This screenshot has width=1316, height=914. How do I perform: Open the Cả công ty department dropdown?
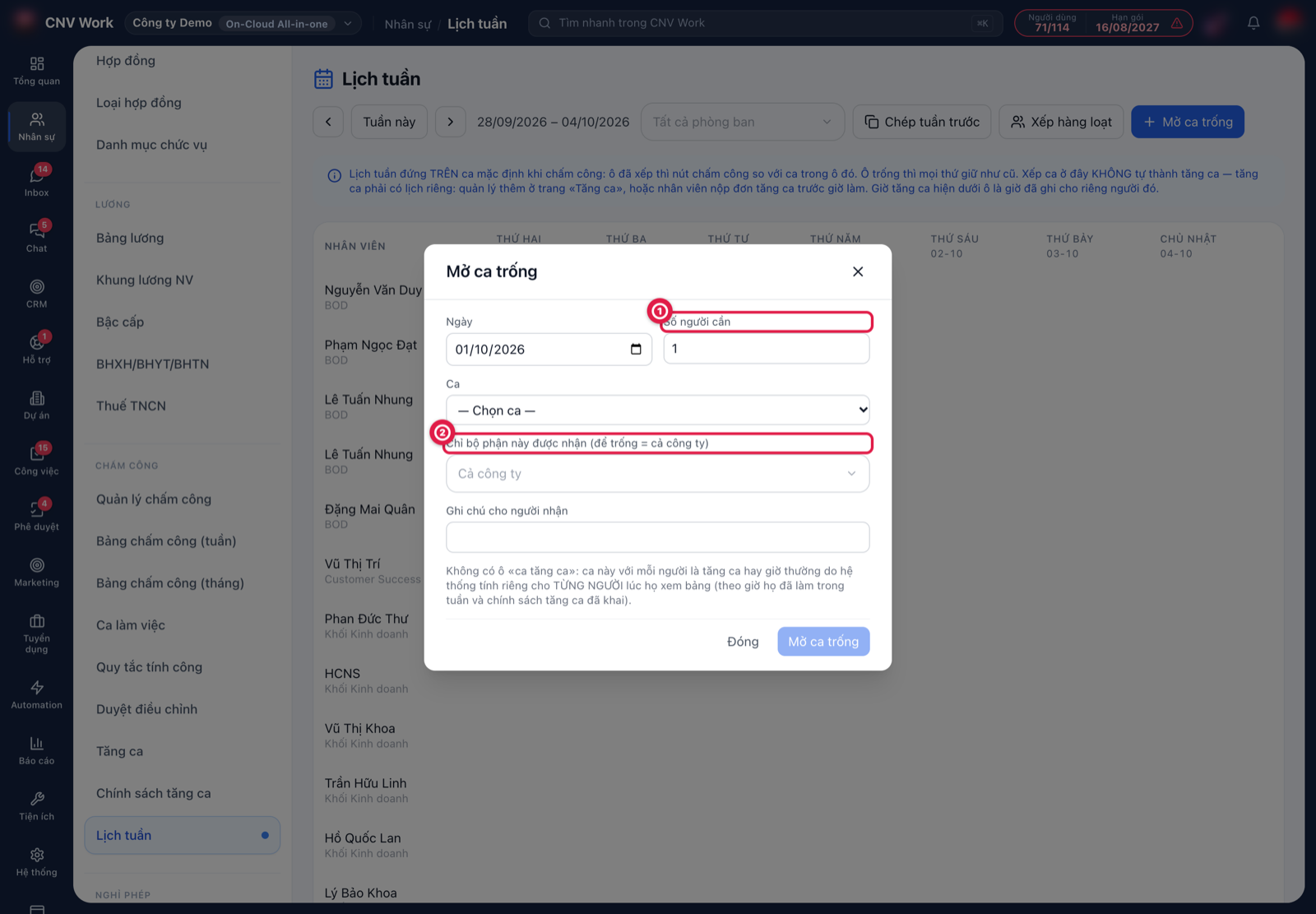(x=658, y=474)
